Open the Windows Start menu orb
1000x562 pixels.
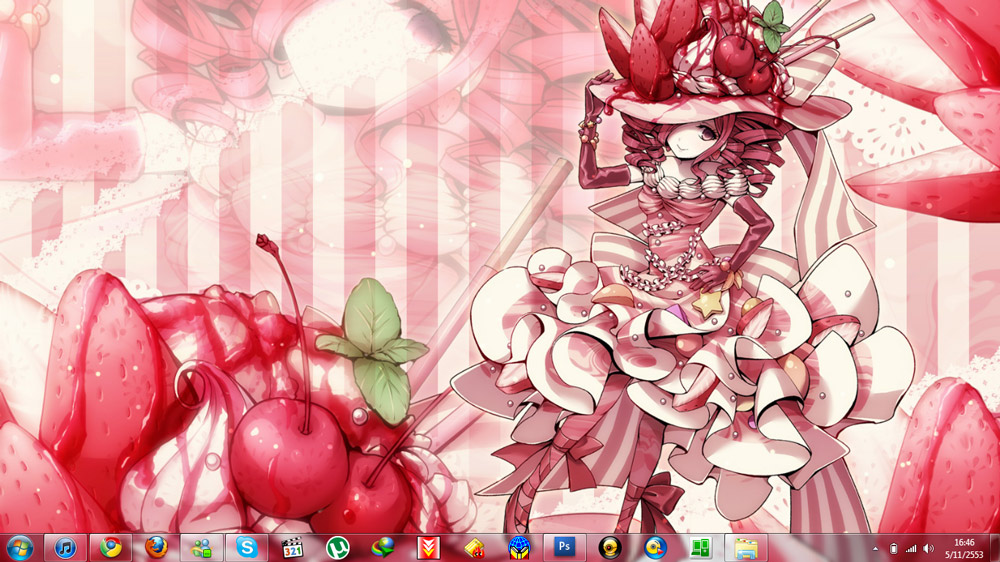(x=19, y=548)
